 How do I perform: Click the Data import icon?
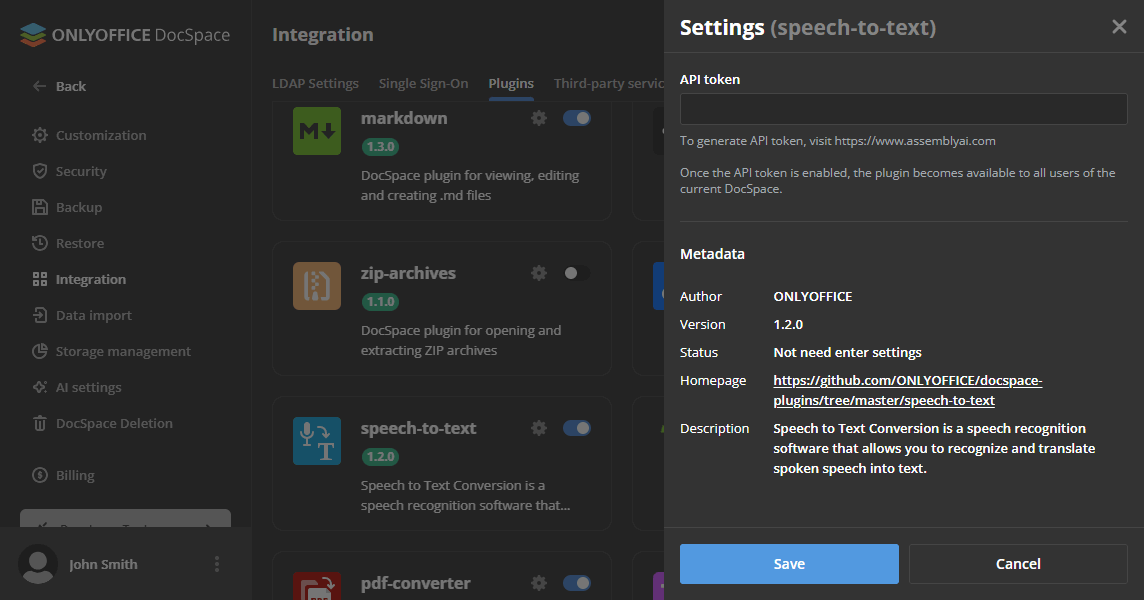tap(39, 315)
